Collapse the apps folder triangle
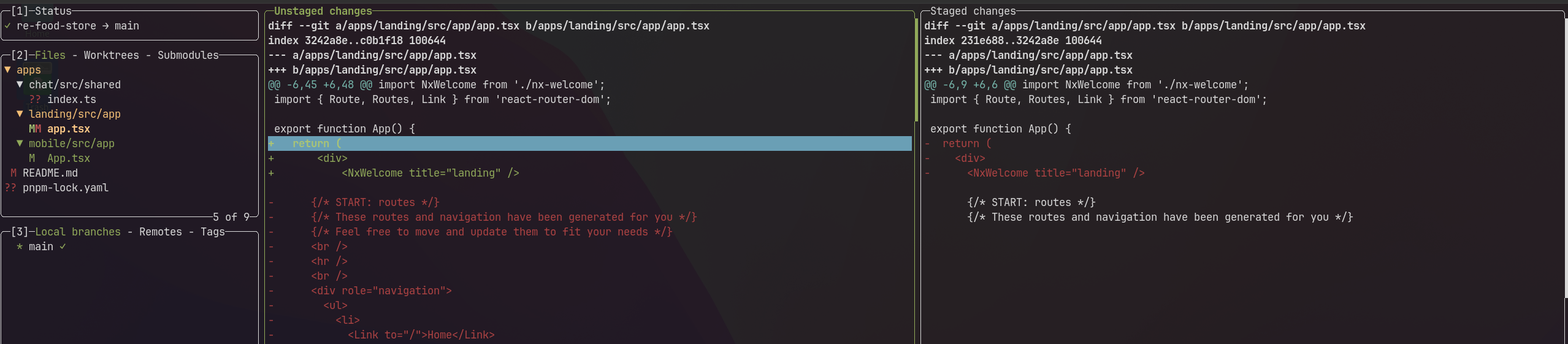The width and height of the screenshot is (1568, 344). 7,70
